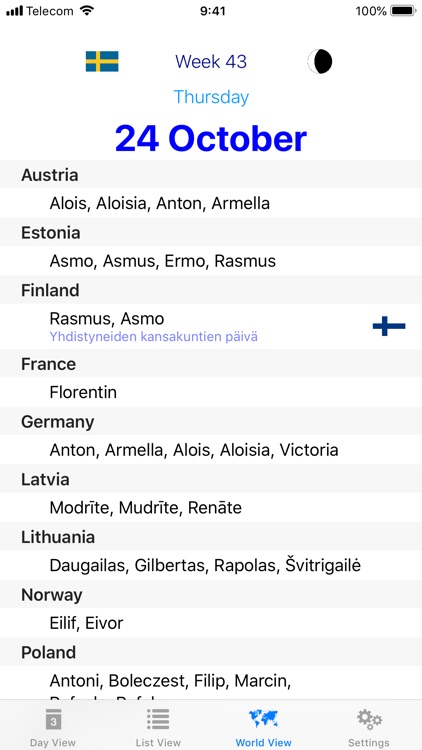Tap the moon phase icon
The width and height of the screenshot is (422, 750).
coord(320,62)
